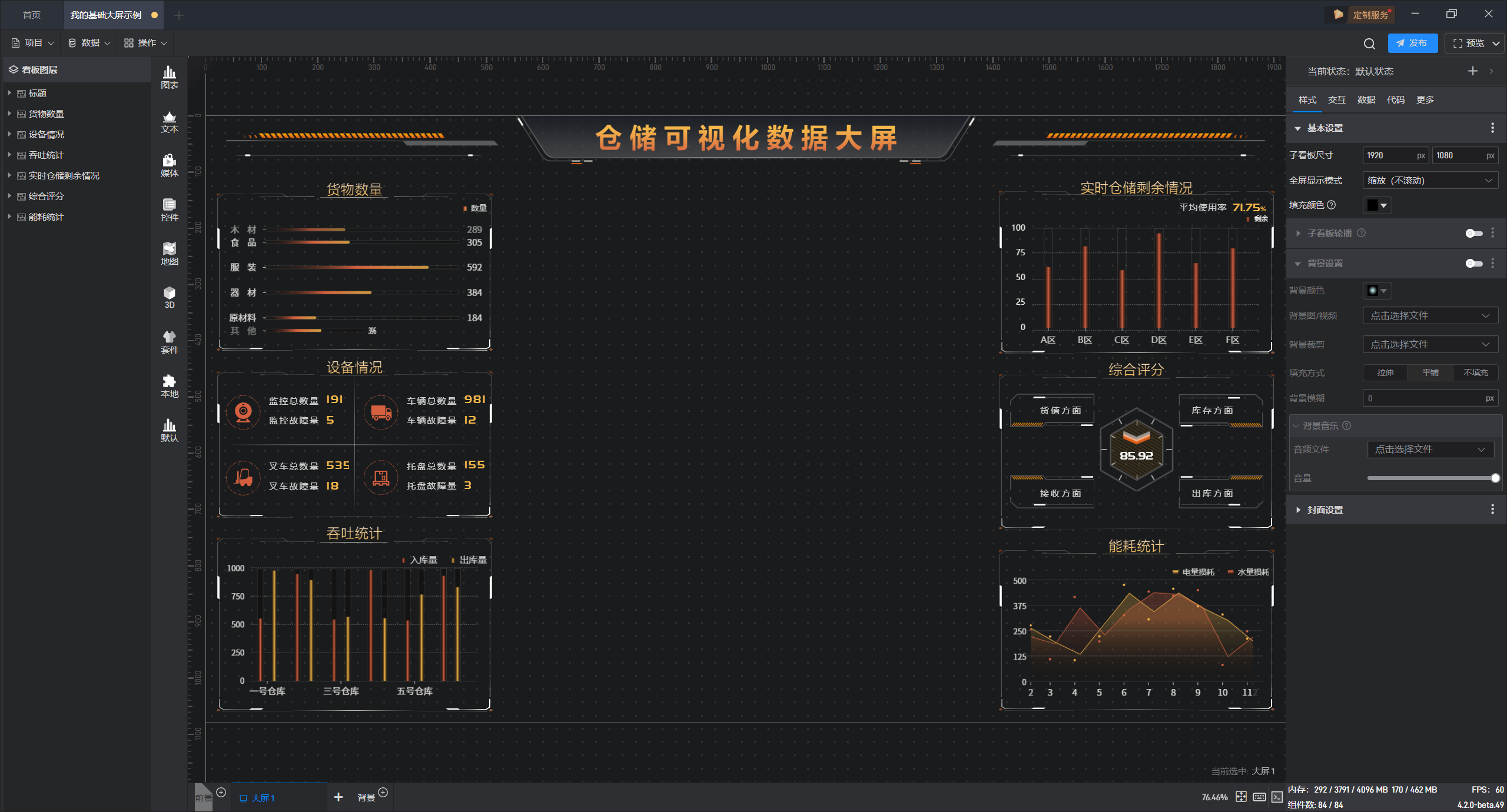Select the 平铺 fill mode option
Image resolution: width=1507 pixels, height=812 pixels.
pyautogui.click(x=1430, y=372)
